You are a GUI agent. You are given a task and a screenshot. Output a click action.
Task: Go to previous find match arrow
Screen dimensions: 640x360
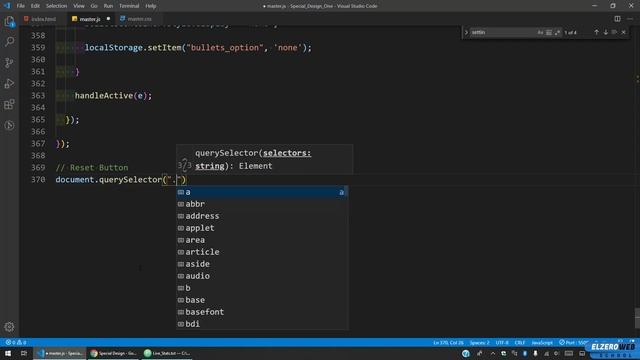pyautogui.click(x=596, y=32)
